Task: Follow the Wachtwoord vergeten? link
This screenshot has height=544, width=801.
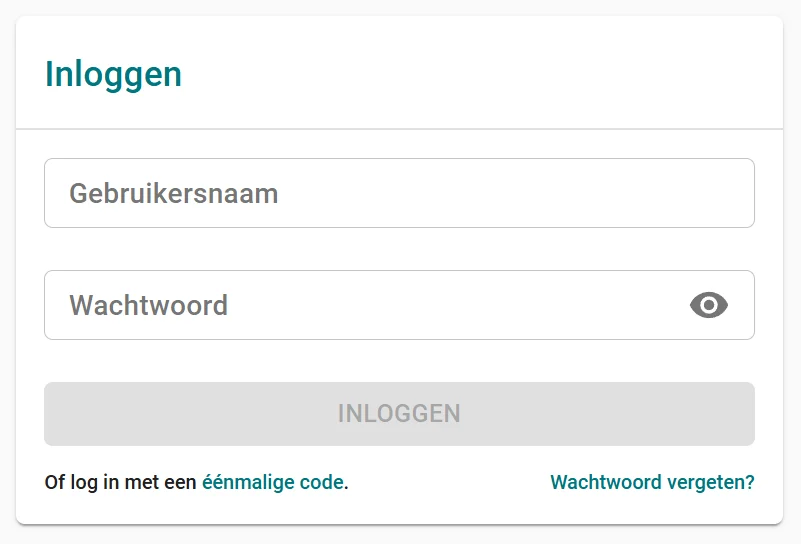Action: (652, 482)
